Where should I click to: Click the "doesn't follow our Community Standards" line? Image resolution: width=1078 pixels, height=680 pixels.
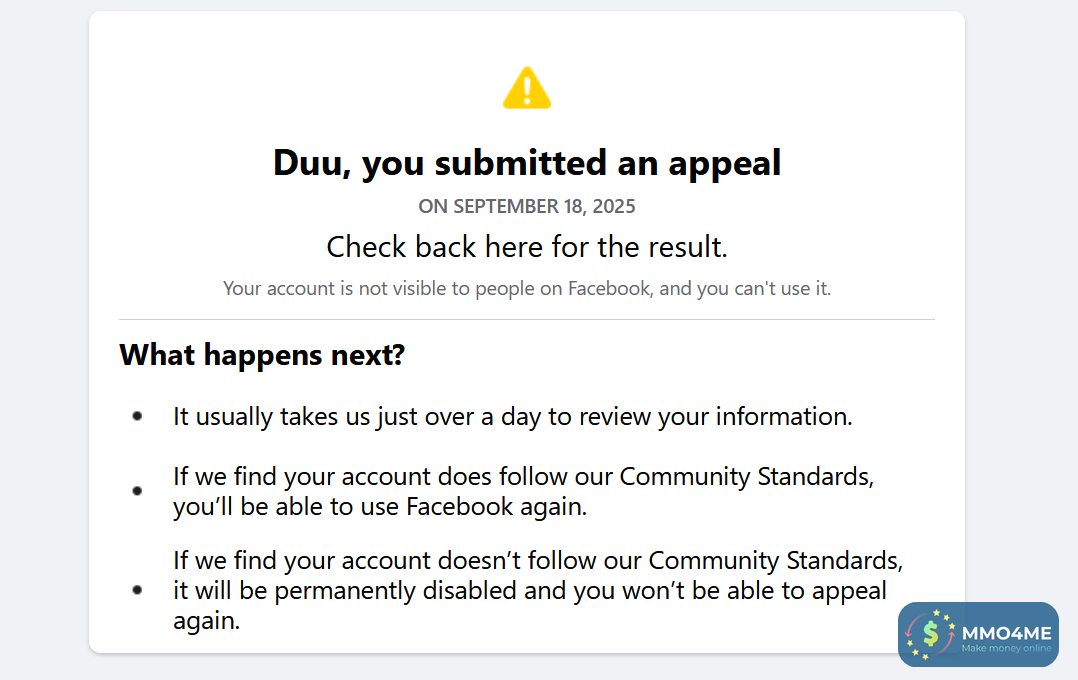(x=537, y=560)
